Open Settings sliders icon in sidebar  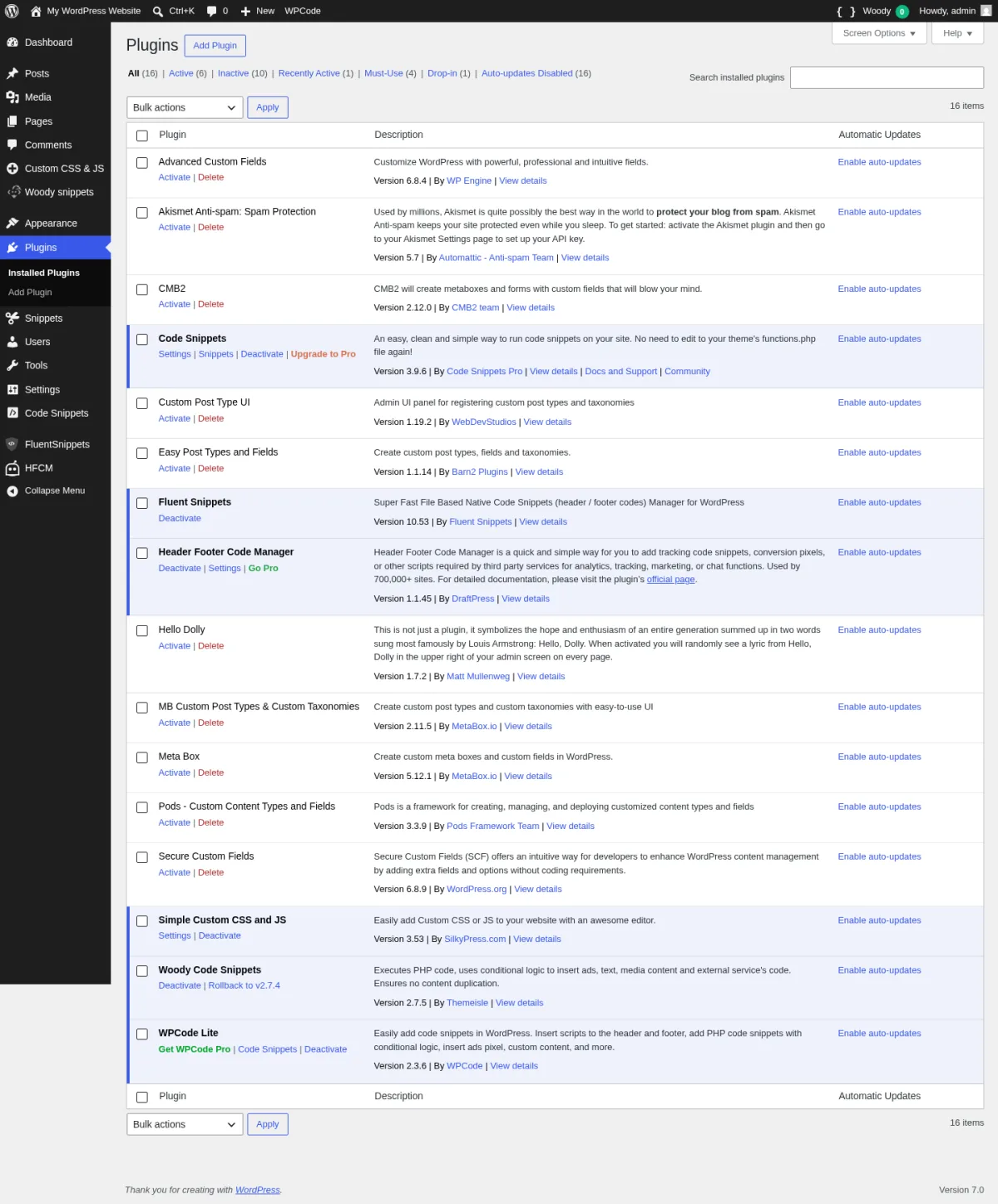pyautogui.click(x=12, y=390)
